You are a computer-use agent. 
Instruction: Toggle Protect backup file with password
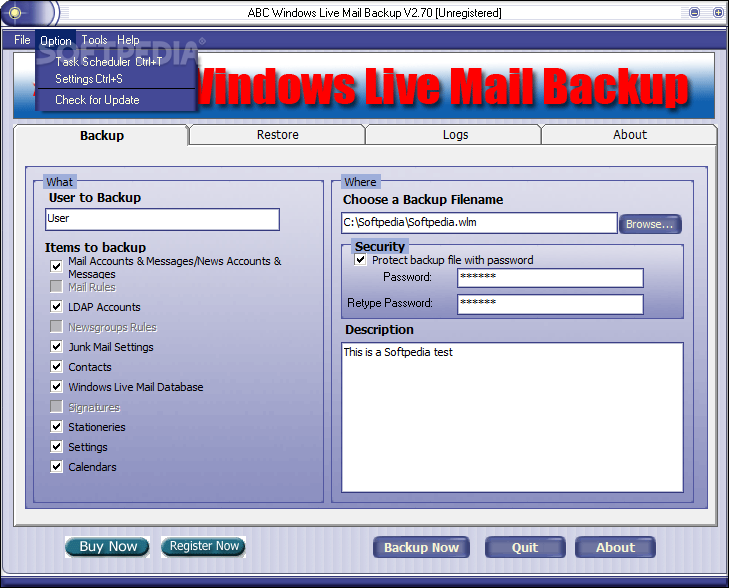click(x=360, y=259)
